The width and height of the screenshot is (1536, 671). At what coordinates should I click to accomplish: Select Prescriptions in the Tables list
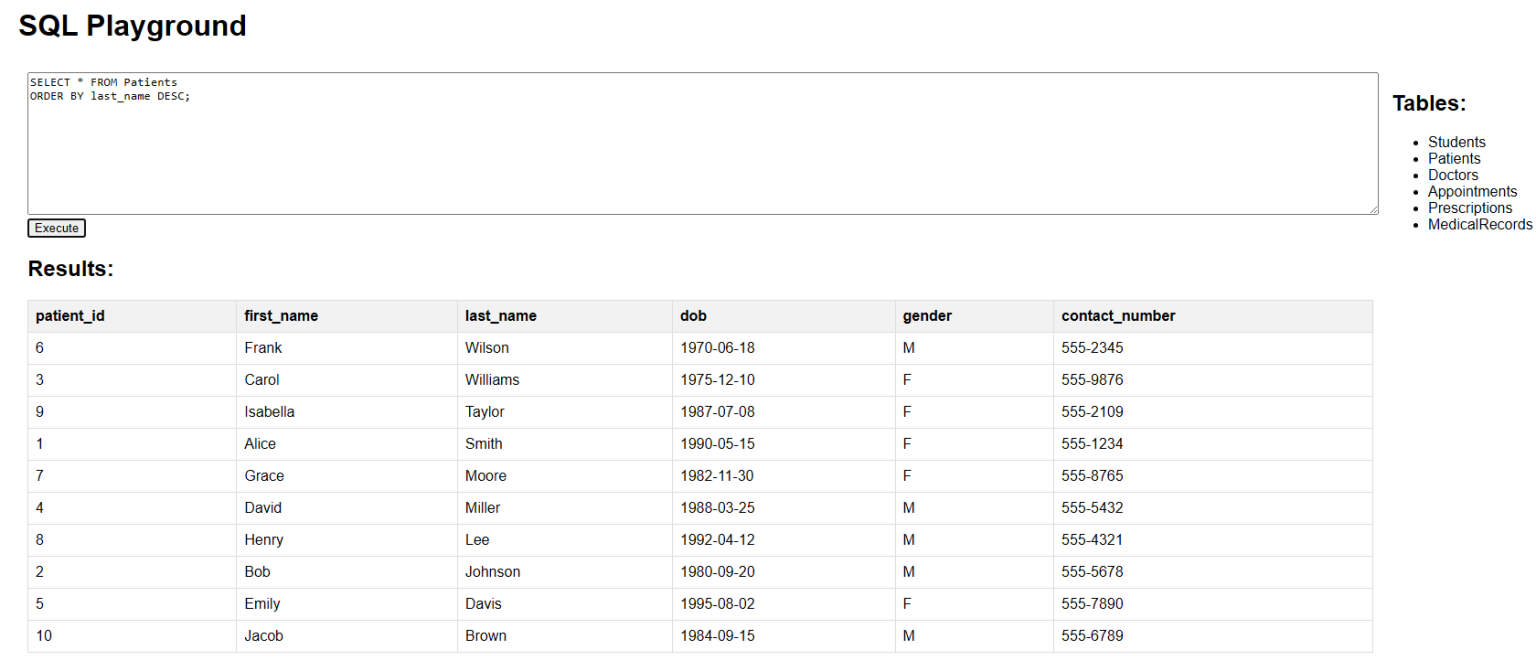[1470, 208]
